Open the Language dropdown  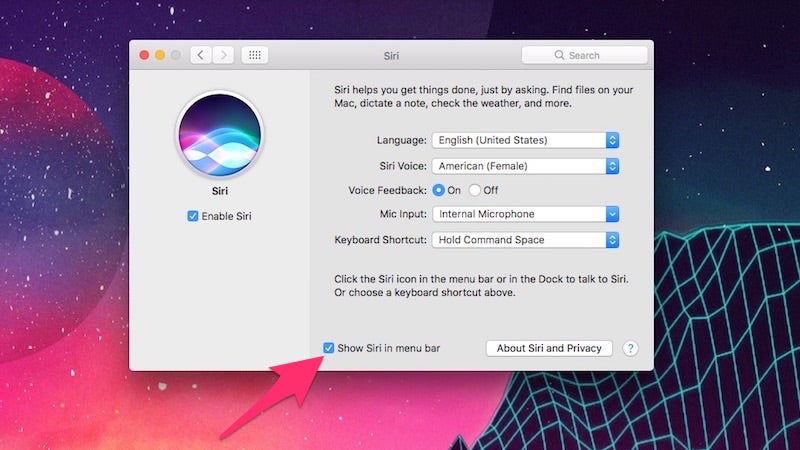tap(526, 140)
